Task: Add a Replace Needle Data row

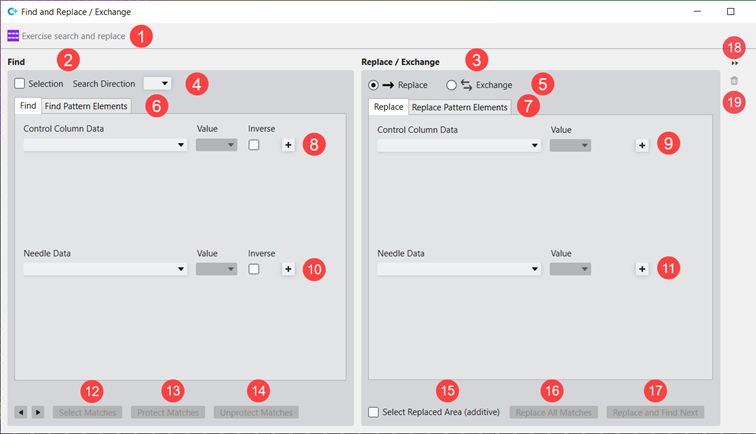Action: coord(642,269)
